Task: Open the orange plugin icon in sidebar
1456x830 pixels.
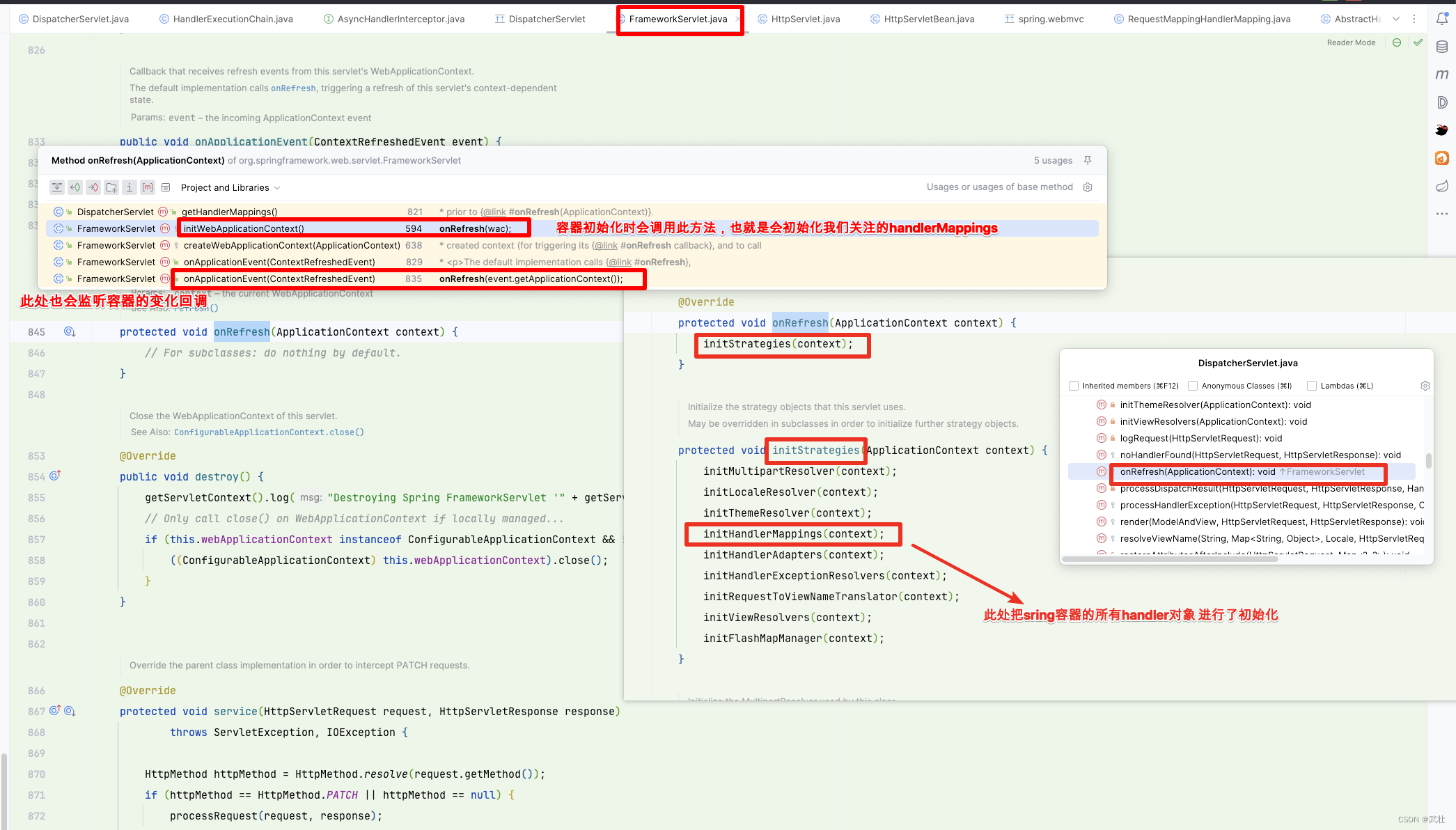Action: coord(1441,158)
